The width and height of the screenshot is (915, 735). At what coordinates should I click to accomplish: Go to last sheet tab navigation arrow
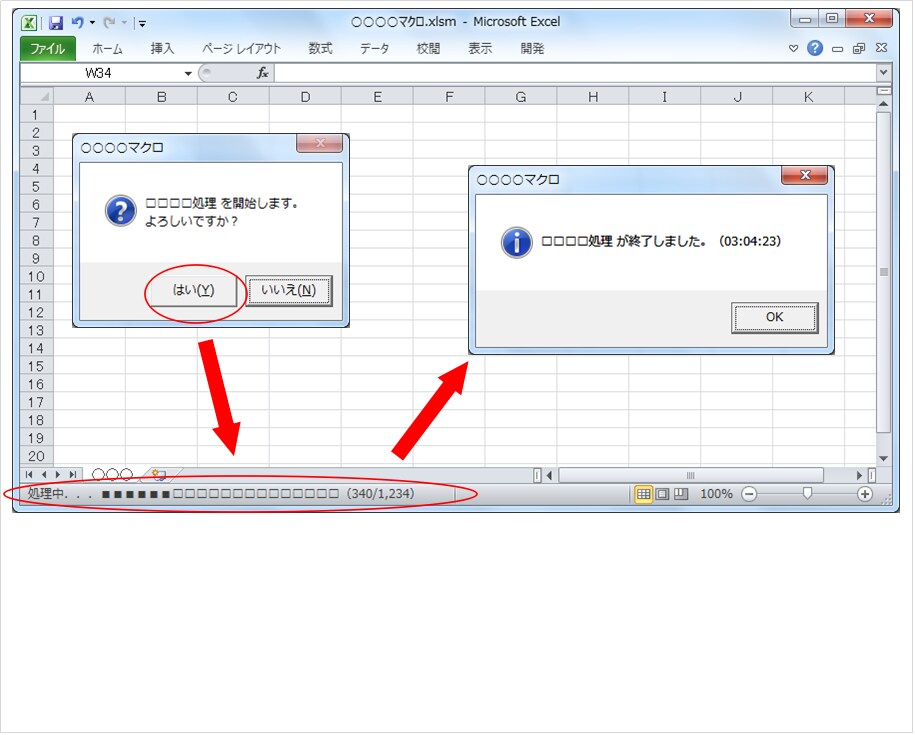click(72, 475)
